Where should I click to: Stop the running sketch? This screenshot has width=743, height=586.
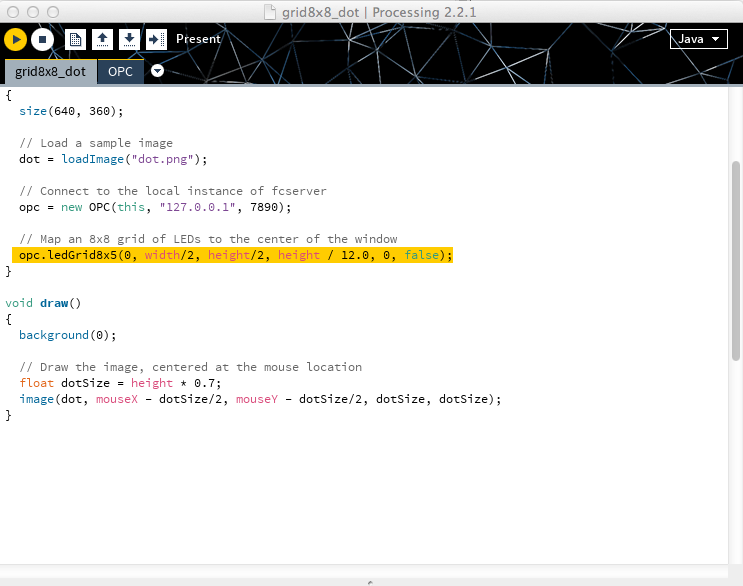coord(42,39)
